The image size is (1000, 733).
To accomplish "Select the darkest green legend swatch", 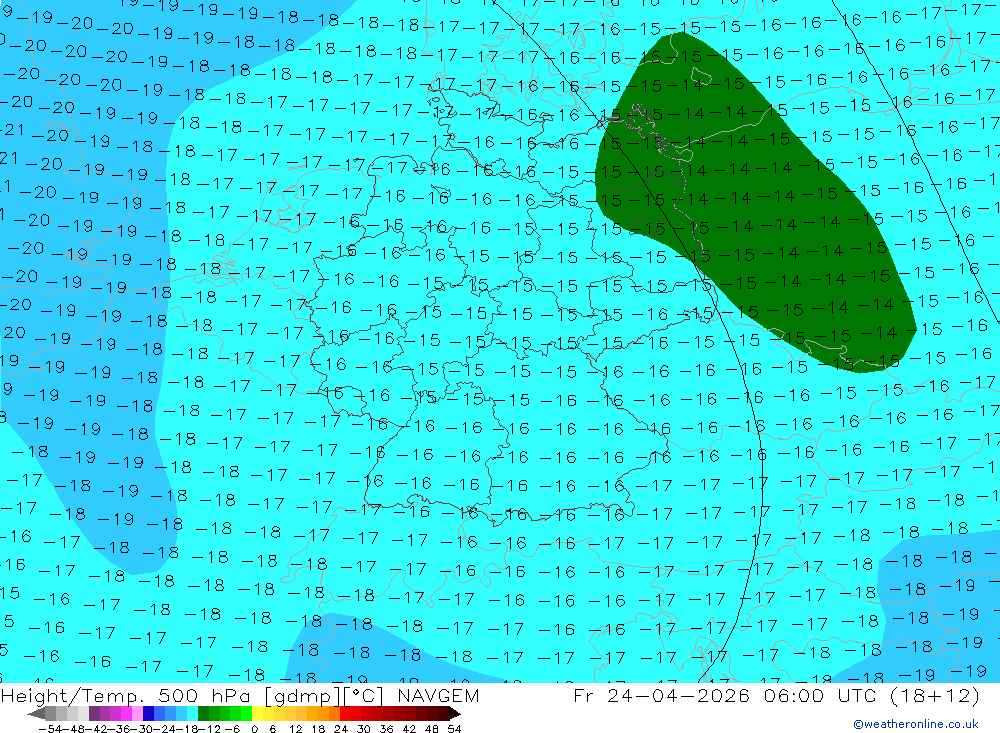I will (x=203, y=714).
